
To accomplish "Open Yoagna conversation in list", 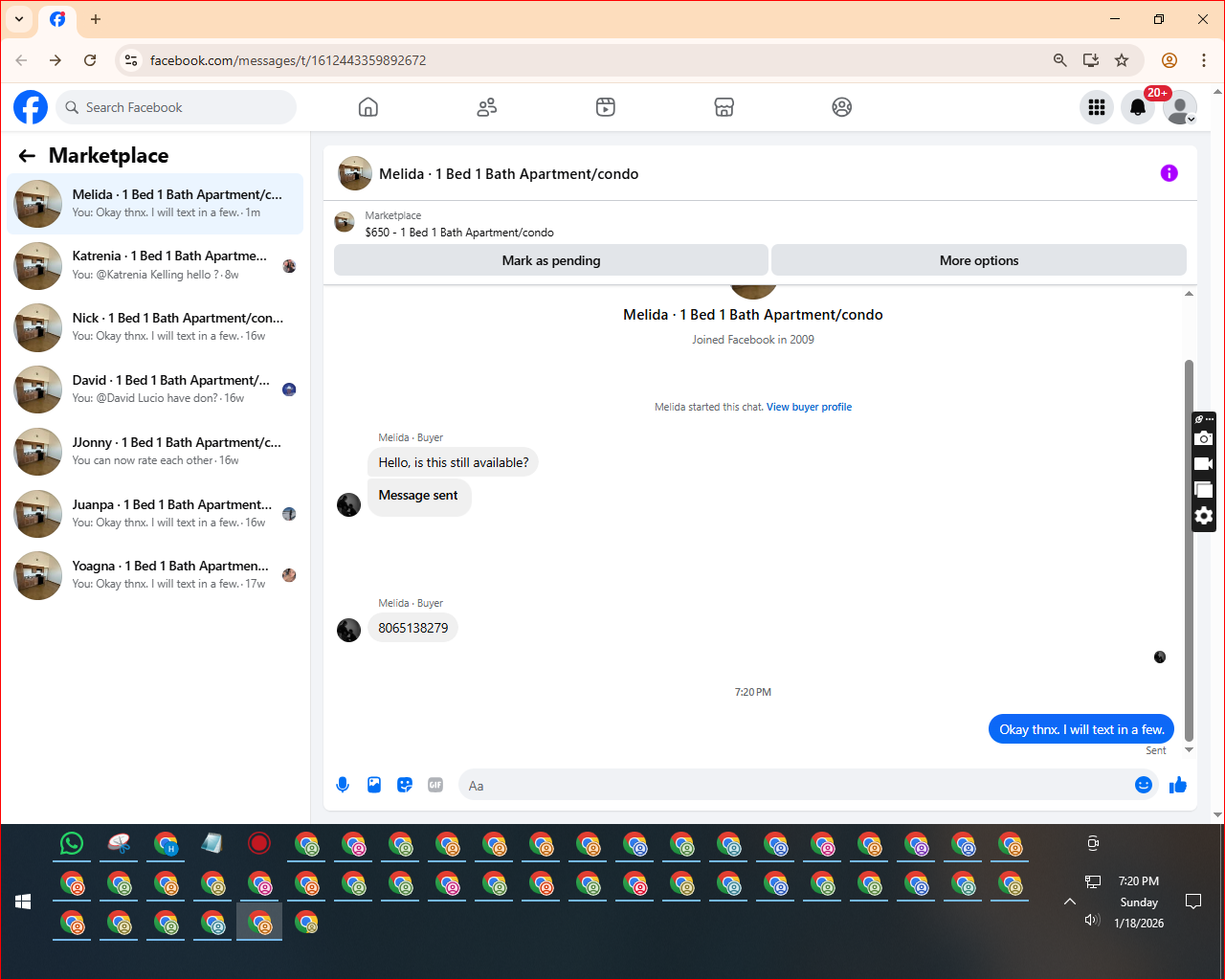I will (155, 575).
